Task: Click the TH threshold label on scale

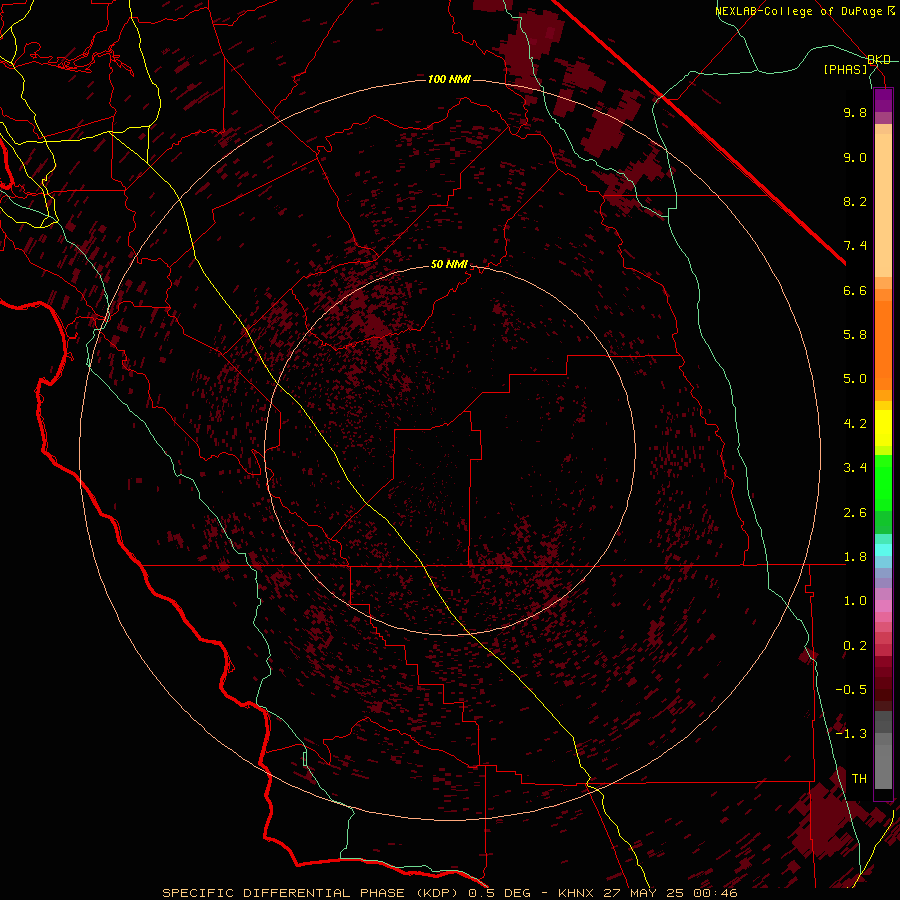Action: tap(859, 779)
